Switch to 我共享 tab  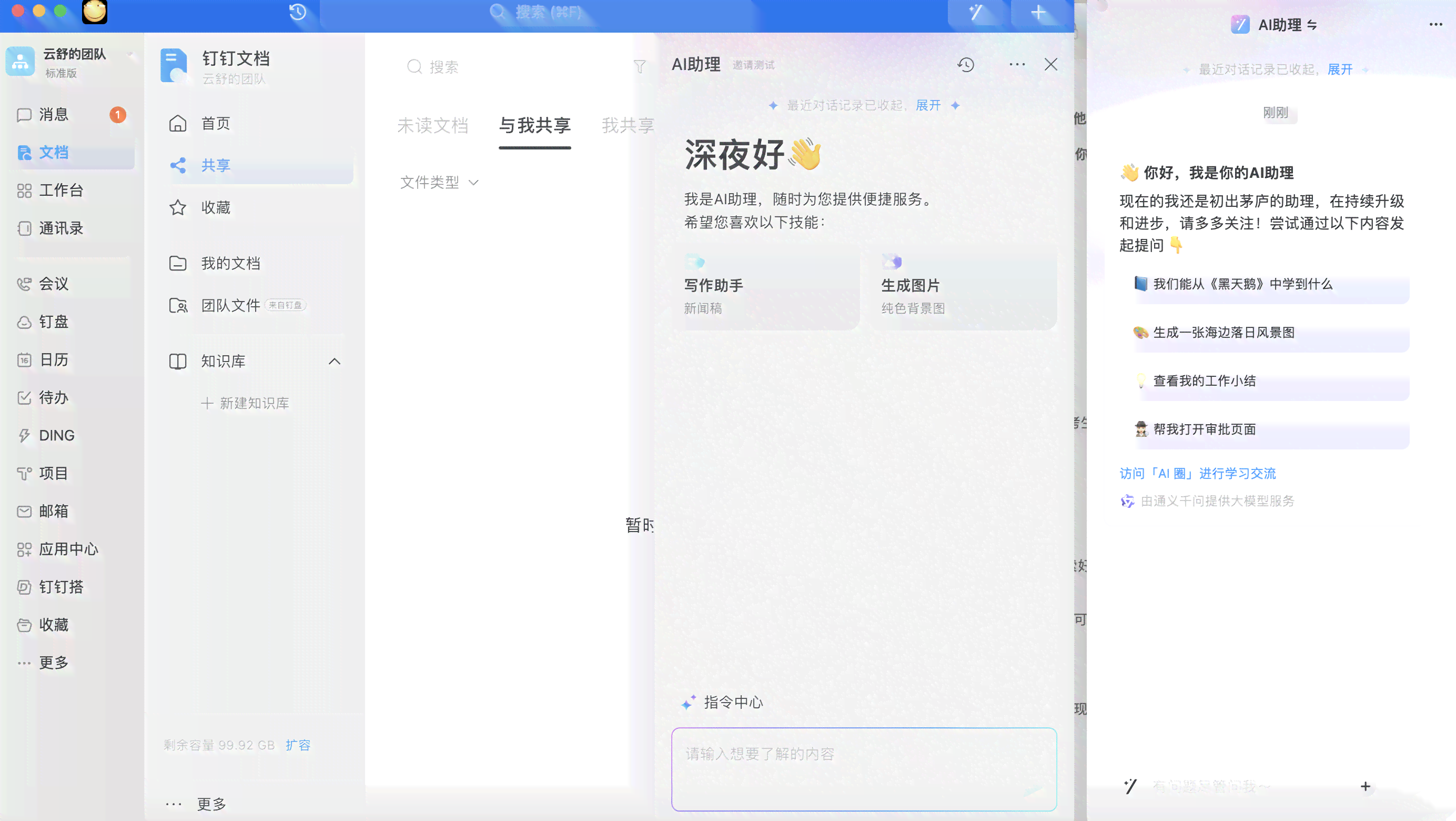pyautogui.click(x=628, y=126)
